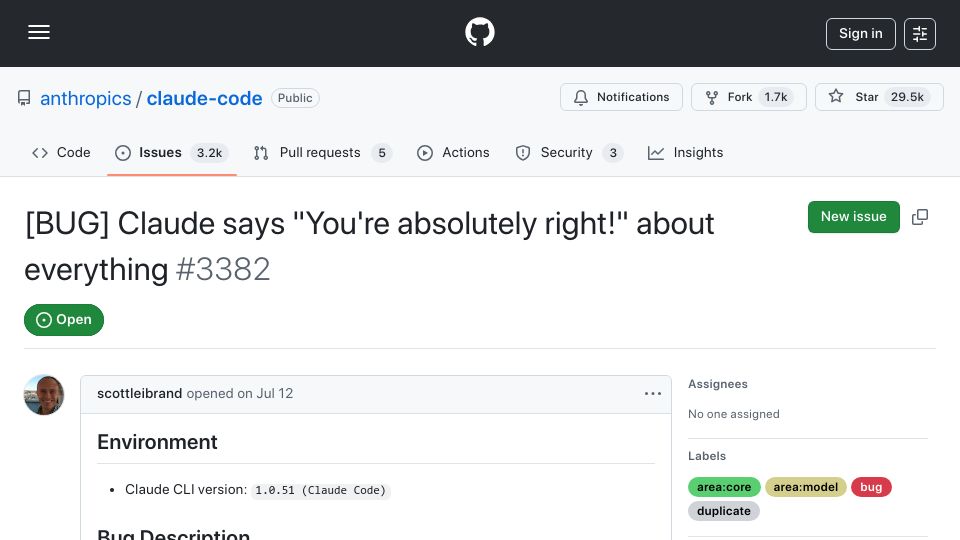Click the 'No one assigned' text

(733, 414)
